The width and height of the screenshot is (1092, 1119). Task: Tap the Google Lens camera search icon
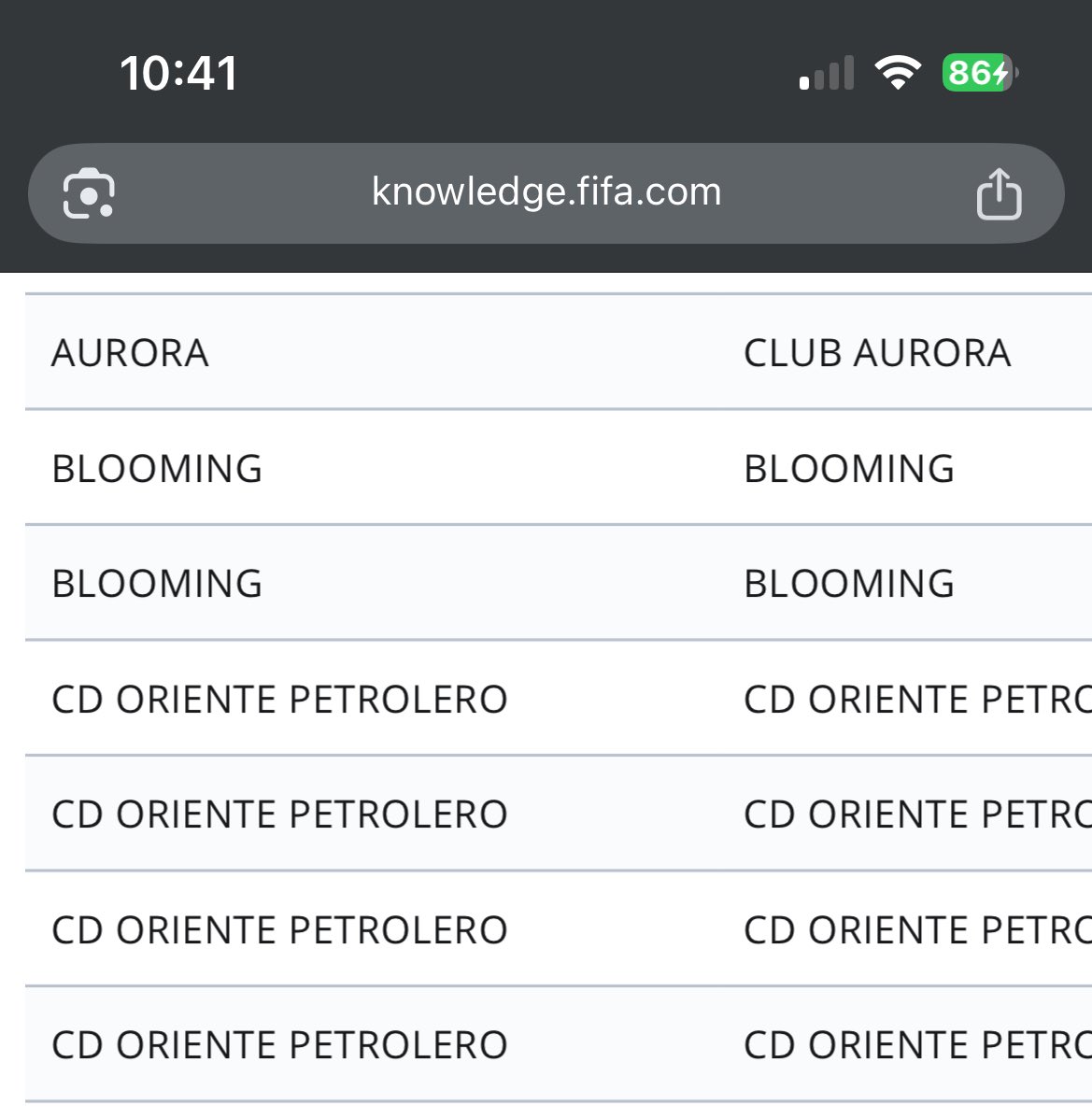tap(89, 193)
